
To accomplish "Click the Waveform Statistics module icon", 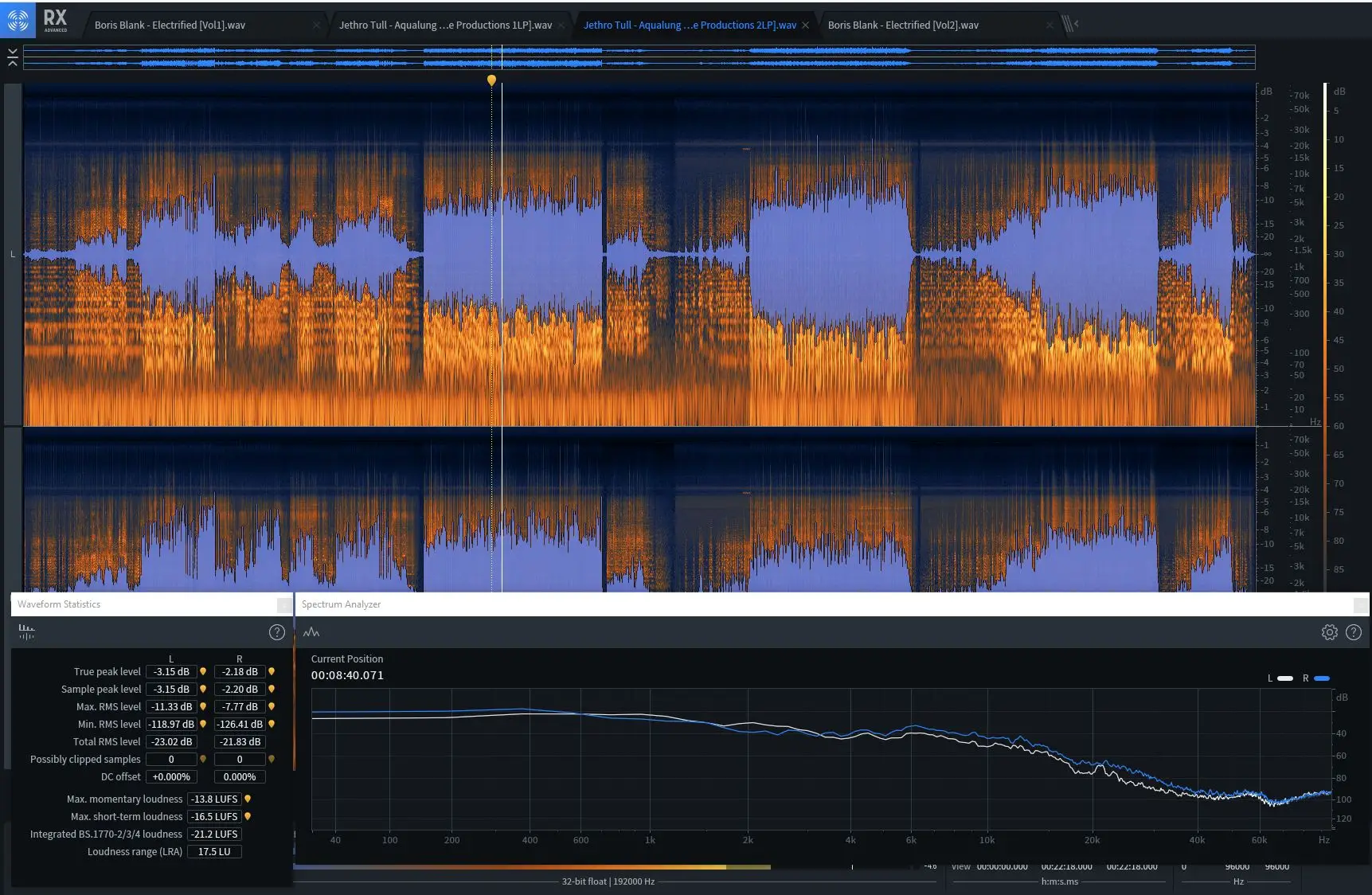I will point(26,632).
